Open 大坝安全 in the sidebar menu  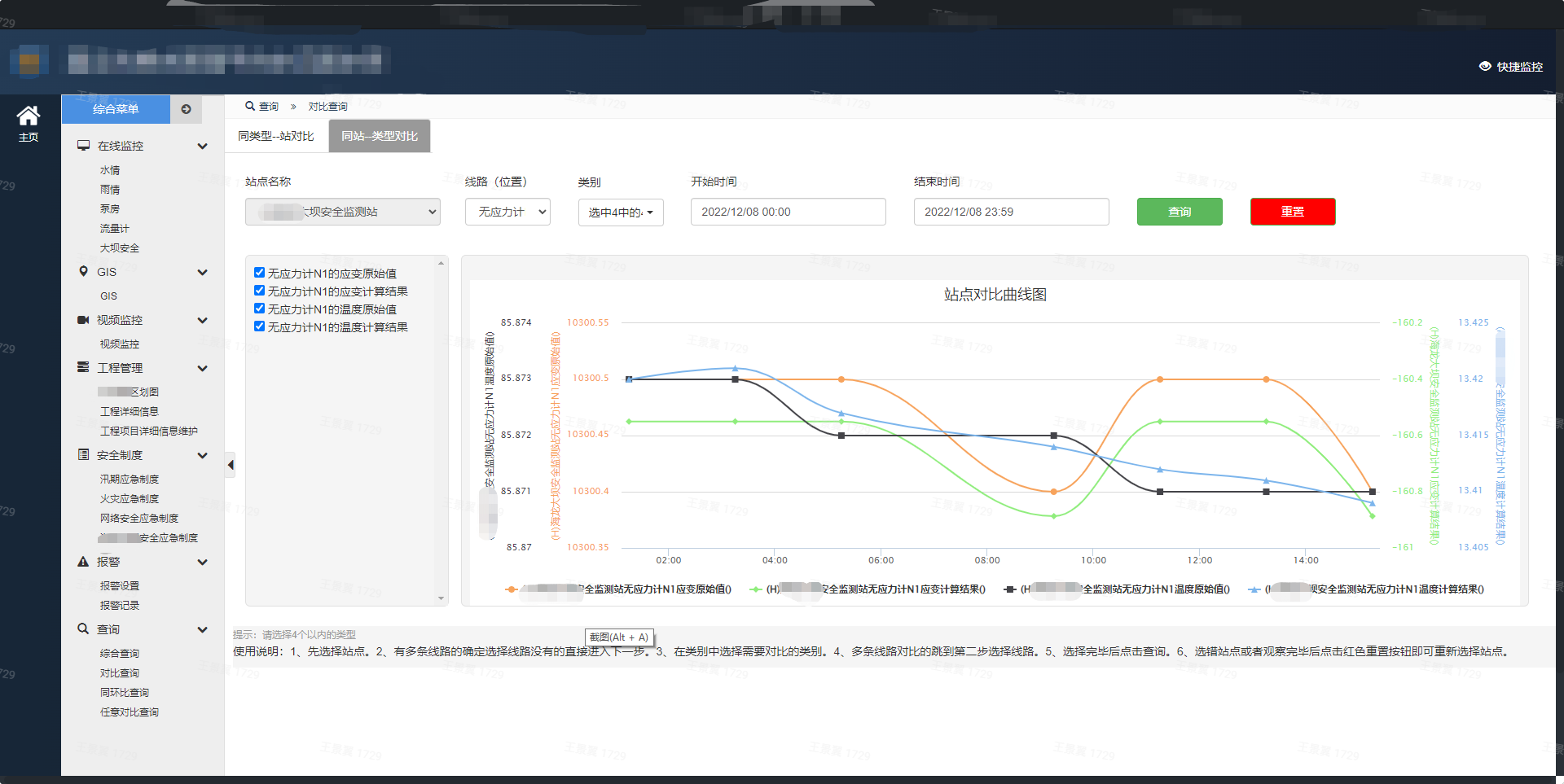[120, 248]
